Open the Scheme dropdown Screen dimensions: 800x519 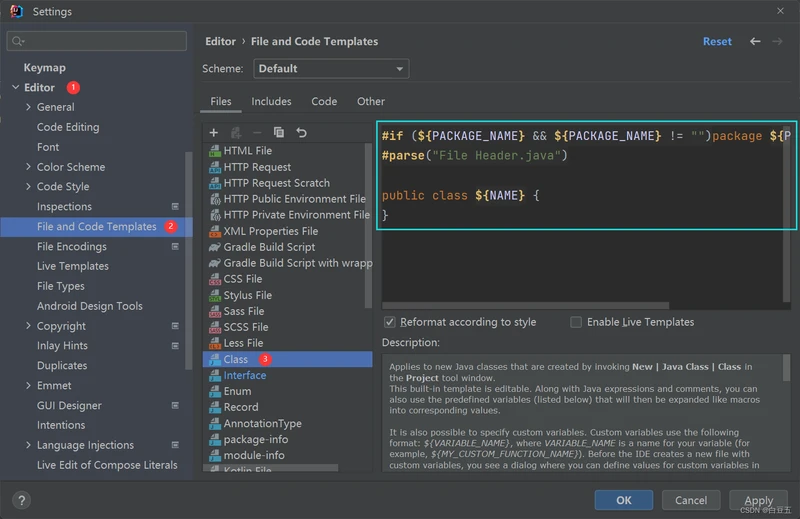[x=331, y=69]
